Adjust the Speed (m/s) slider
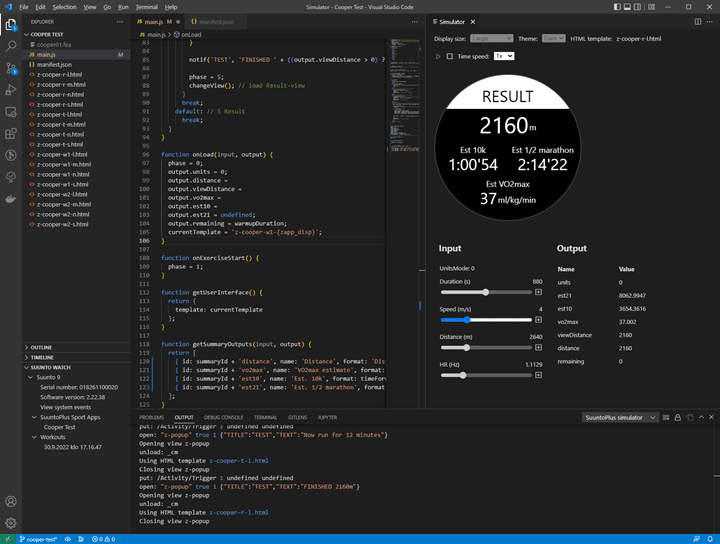 point(486,320)
